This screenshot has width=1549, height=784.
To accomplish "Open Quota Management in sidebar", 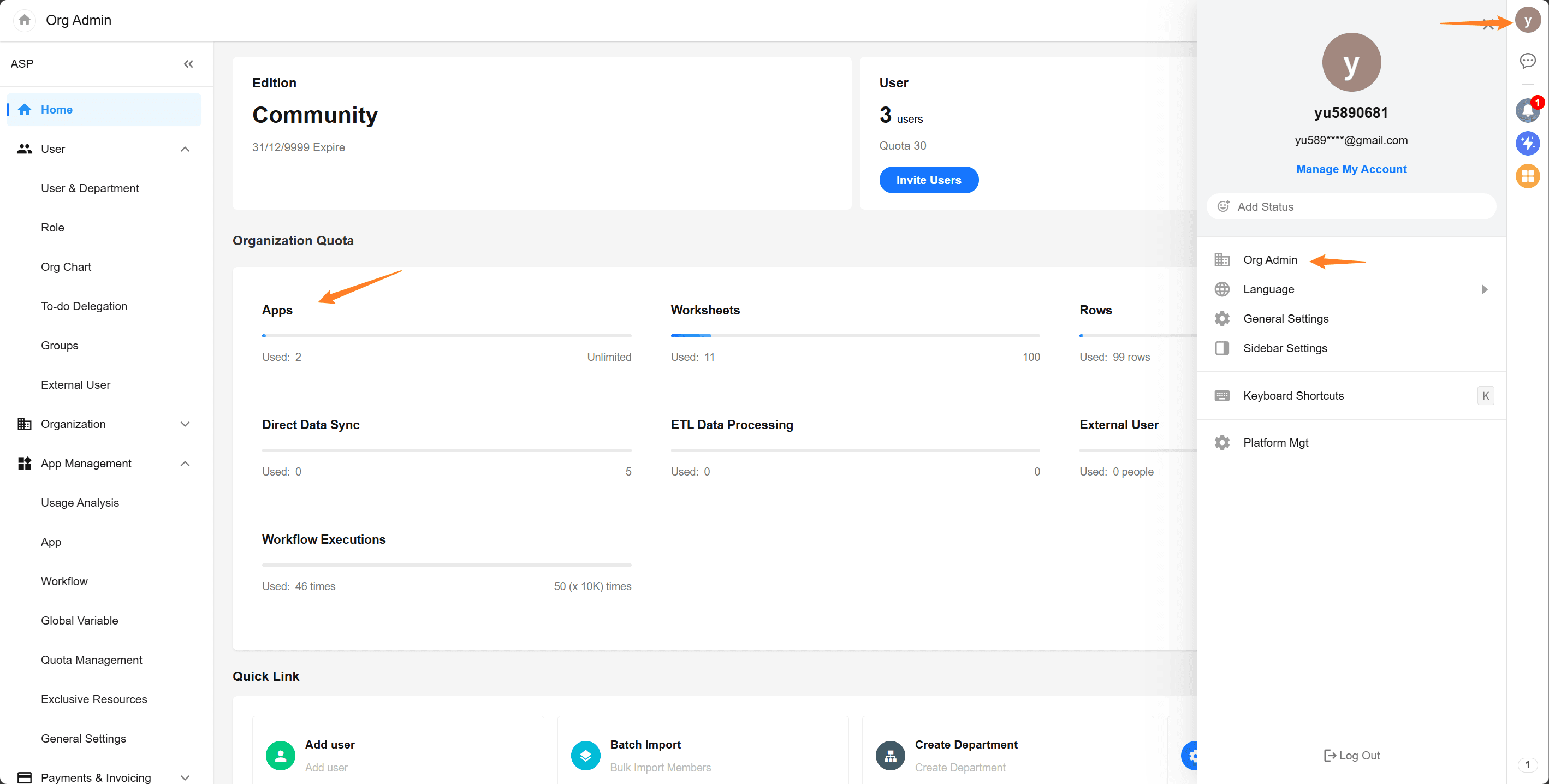I will [x=91, y=660].
